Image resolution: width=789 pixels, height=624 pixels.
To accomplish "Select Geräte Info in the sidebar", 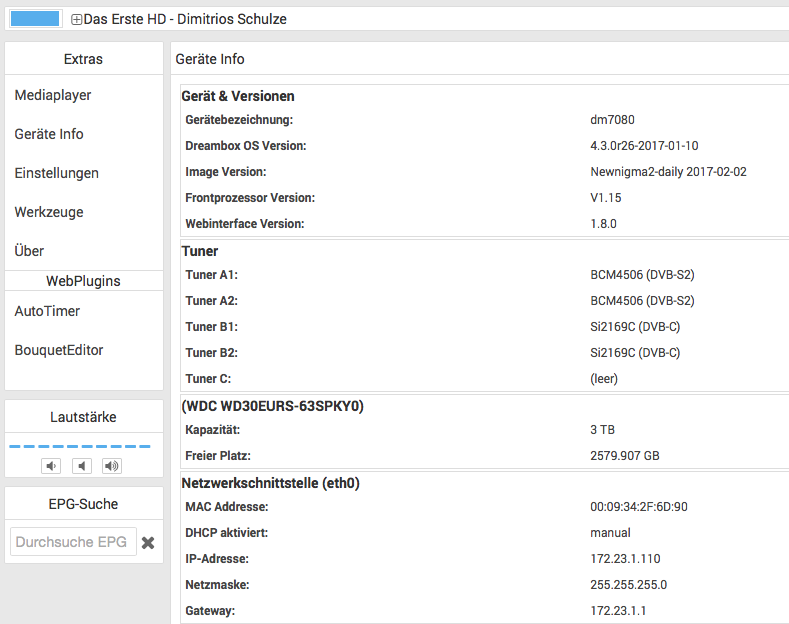I will pyautogui.click(x=49, y=134).
